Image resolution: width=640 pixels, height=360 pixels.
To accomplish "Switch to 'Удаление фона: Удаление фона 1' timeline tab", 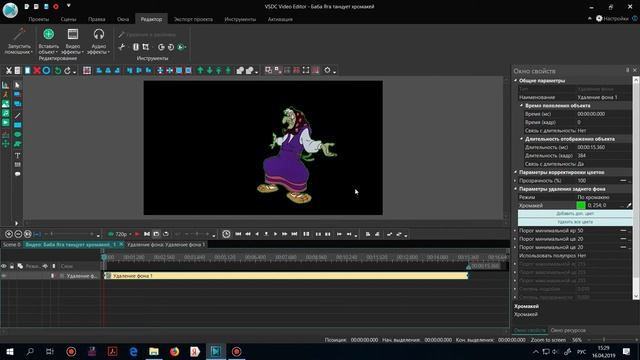I will (166, 244).
